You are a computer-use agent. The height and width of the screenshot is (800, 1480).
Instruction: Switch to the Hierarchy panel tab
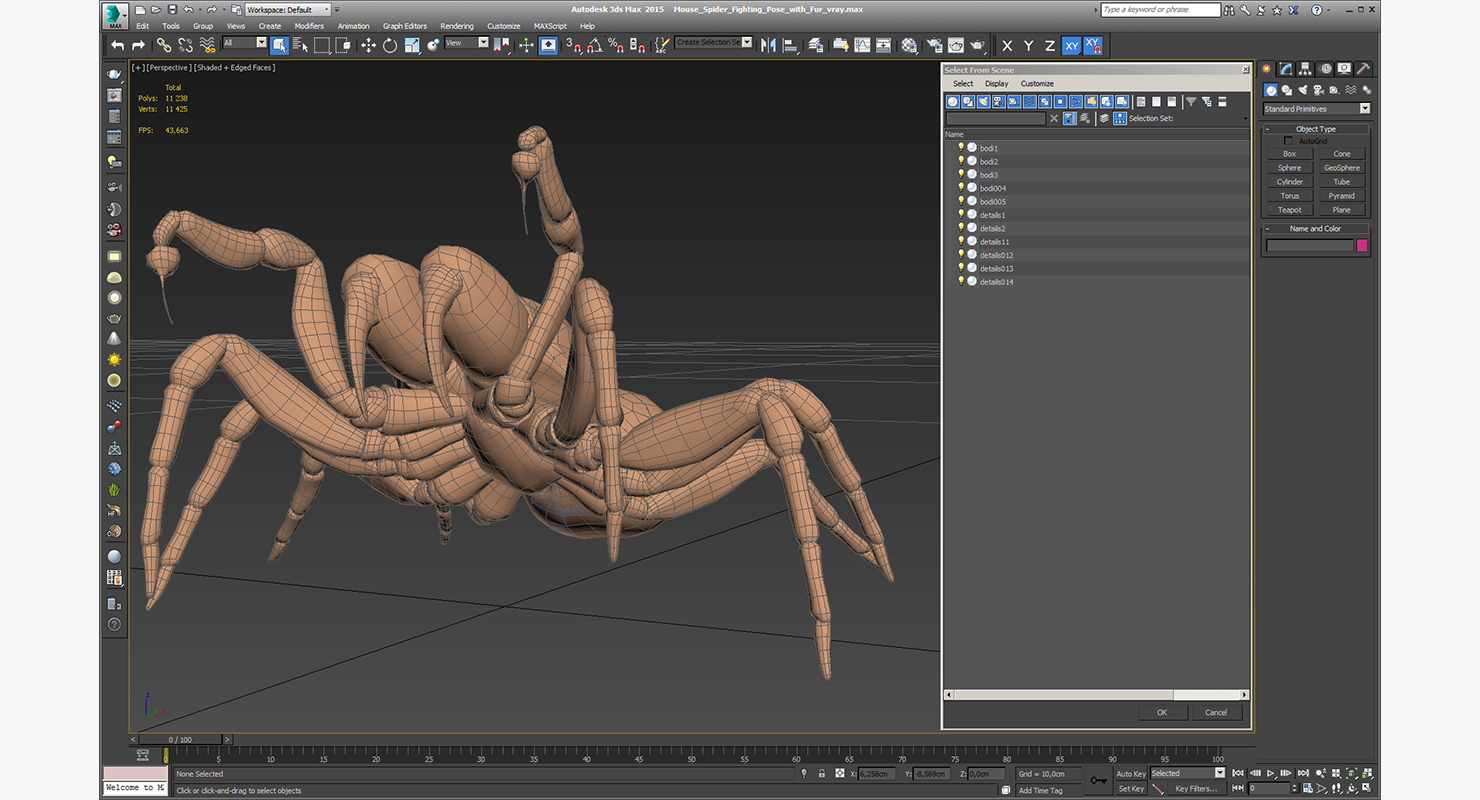coord(1305,69)
